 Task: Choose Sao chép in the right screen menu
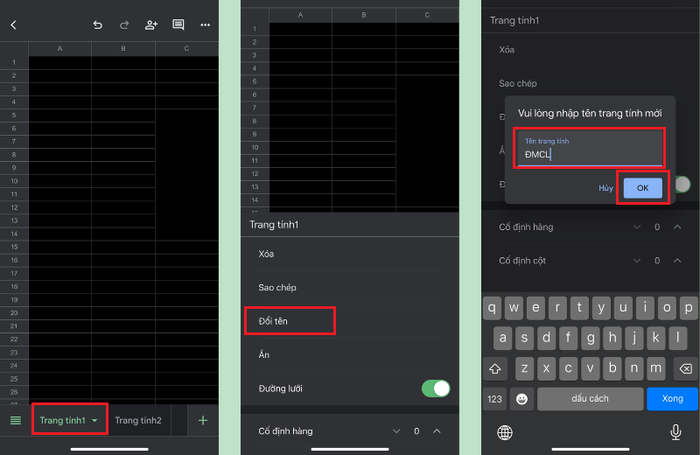click(518, 83)
